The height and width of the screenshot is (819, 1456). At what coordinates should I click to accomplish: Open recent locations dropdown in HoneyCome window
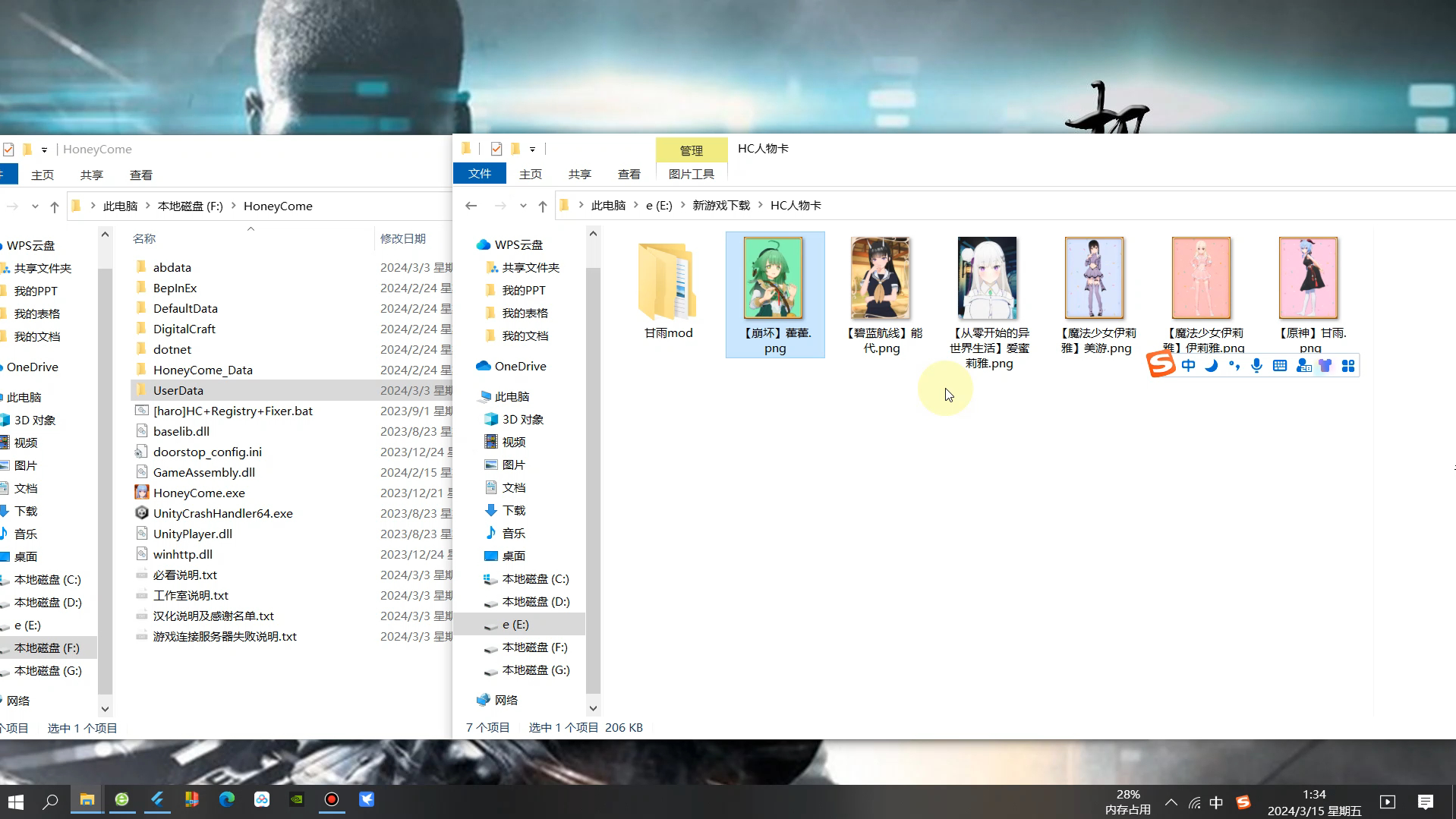(35, 206)
